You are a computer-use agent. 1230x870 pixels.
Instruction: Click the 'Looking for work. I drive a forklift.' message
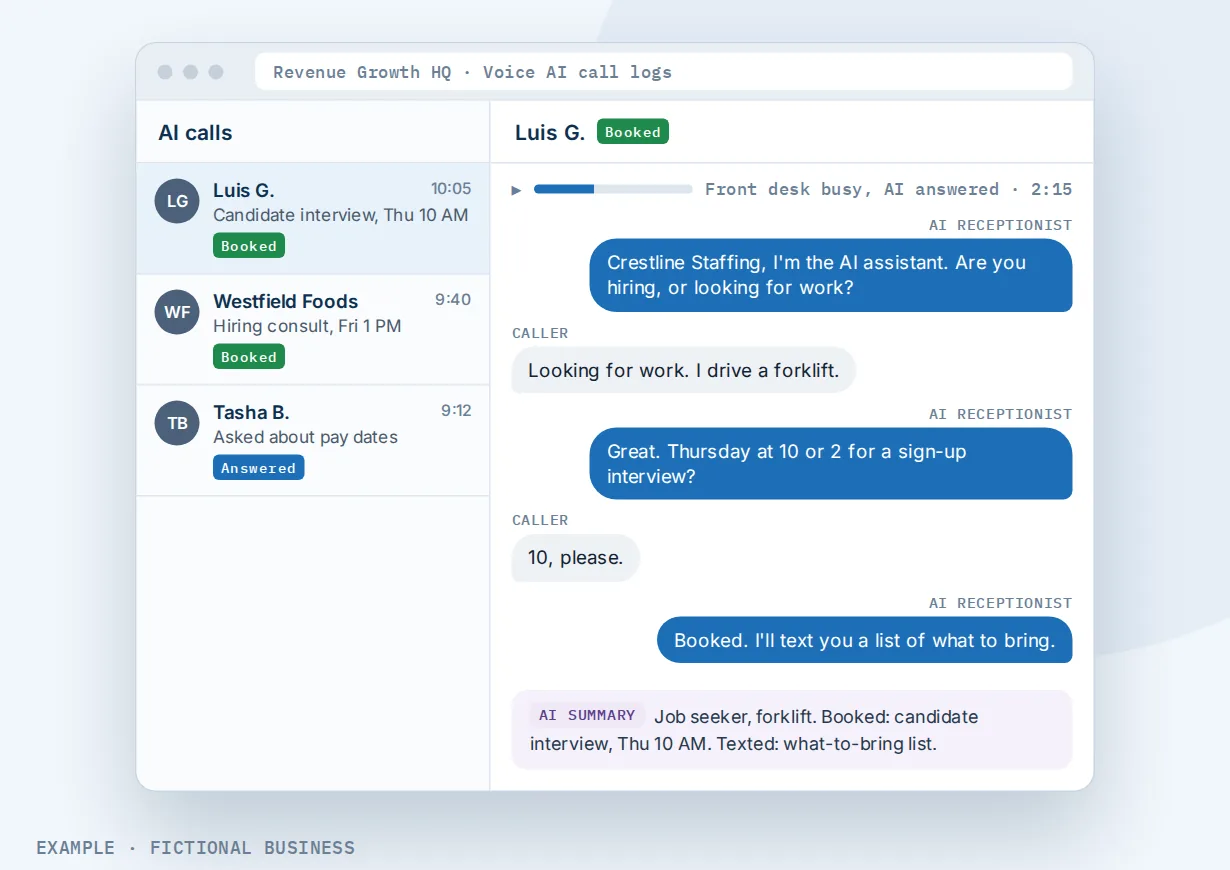[x=684, y=370]
